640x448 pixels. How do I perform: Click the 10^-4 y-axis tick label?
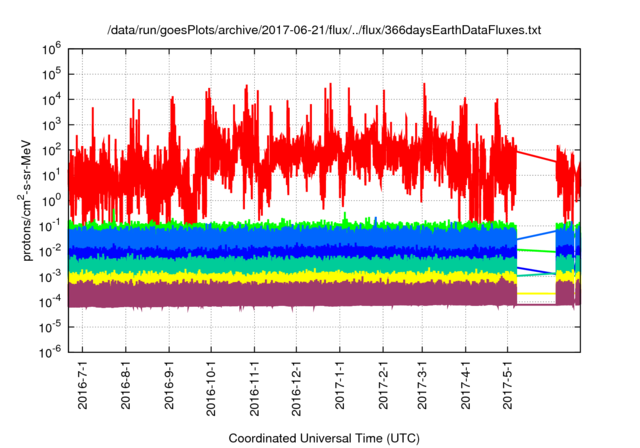(50, 302)
